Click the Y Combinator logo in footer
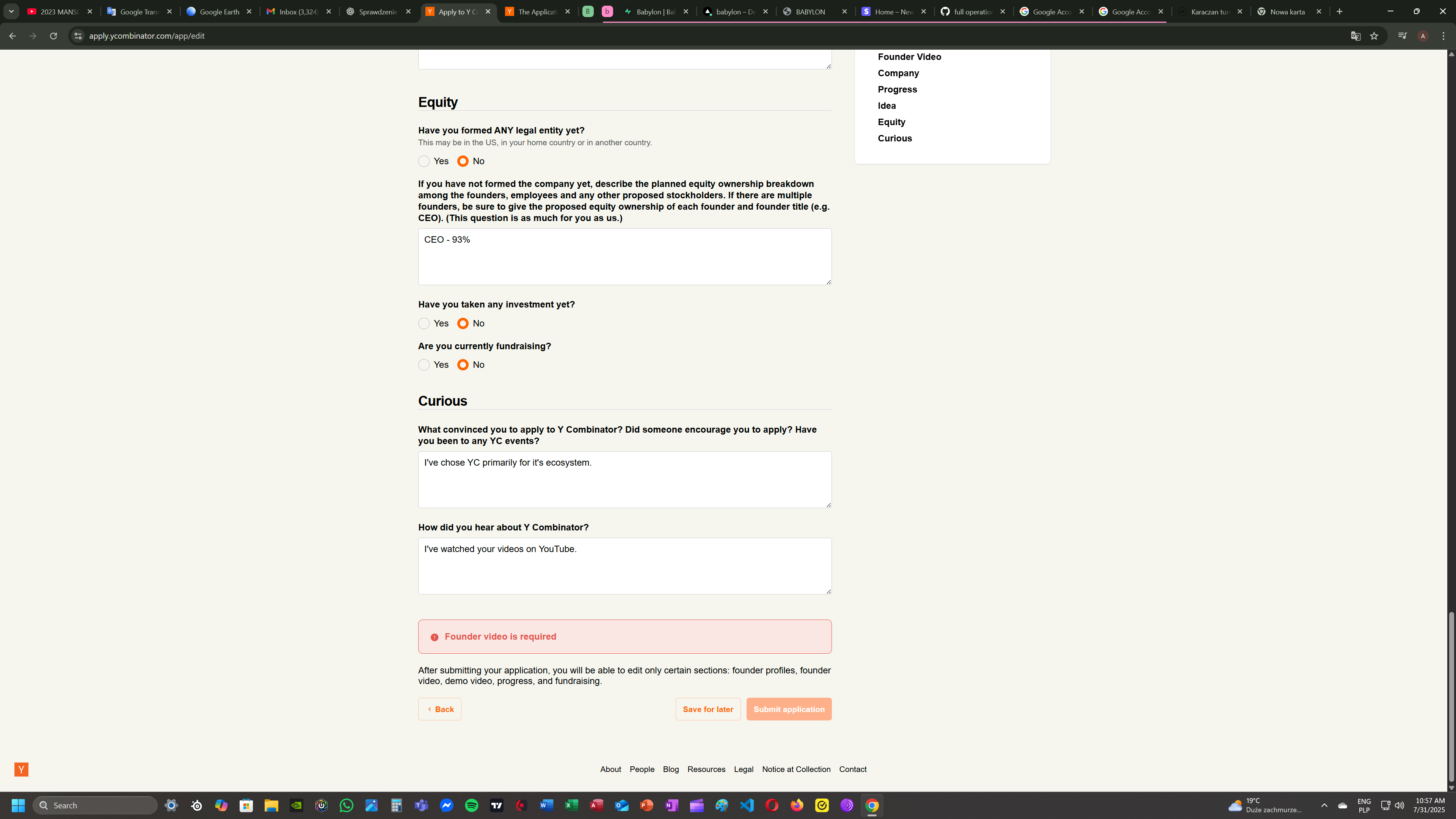Viewport: 1456px width, 819px height. pyautogui.click(x=22, y=769)
